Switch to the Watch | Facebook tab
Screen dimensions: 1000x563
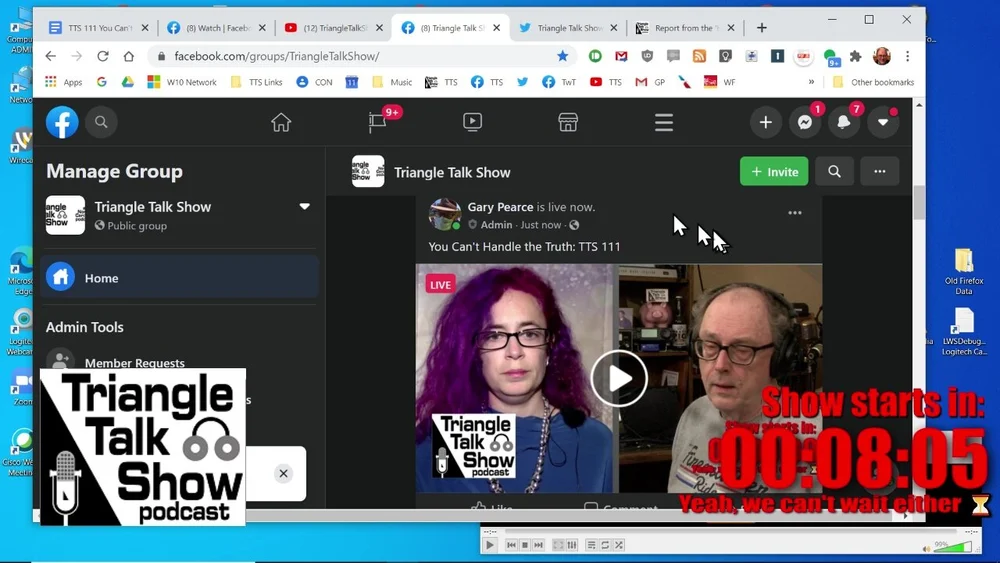217,28
